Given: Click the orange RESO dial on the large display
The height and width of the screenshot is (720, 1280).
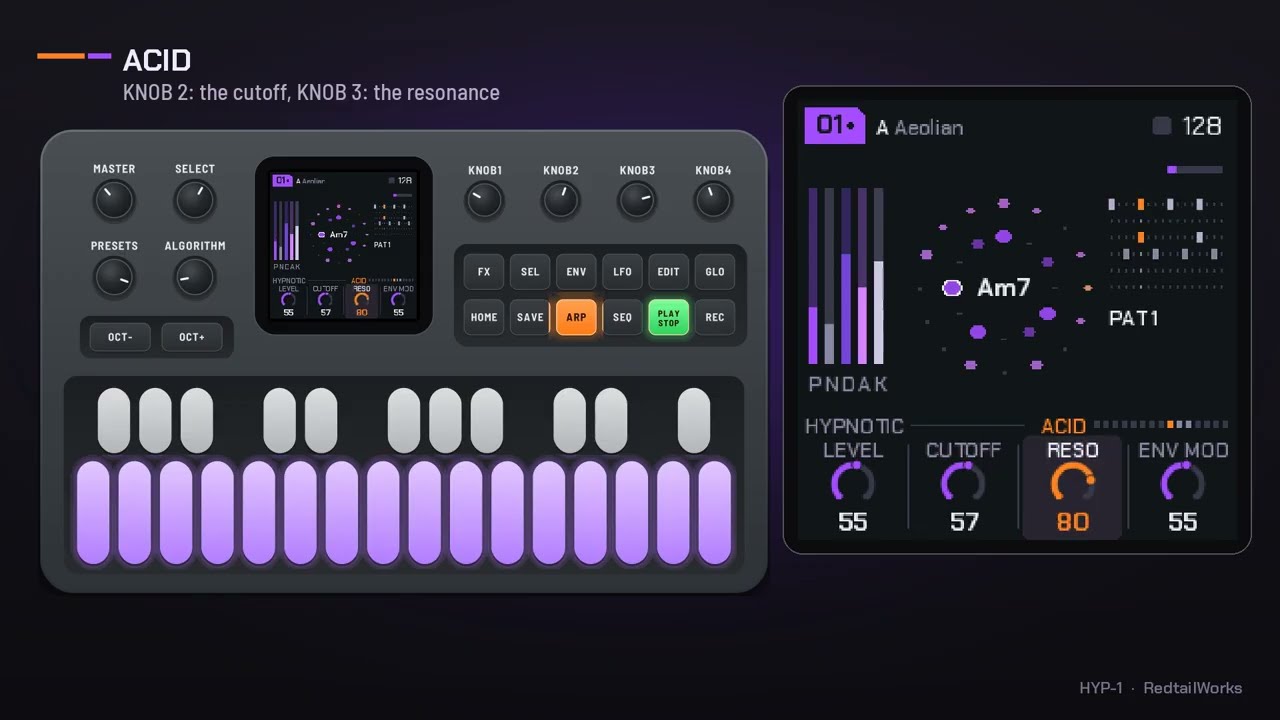Looking at the screenshot, I should [x=1073, y=483].
